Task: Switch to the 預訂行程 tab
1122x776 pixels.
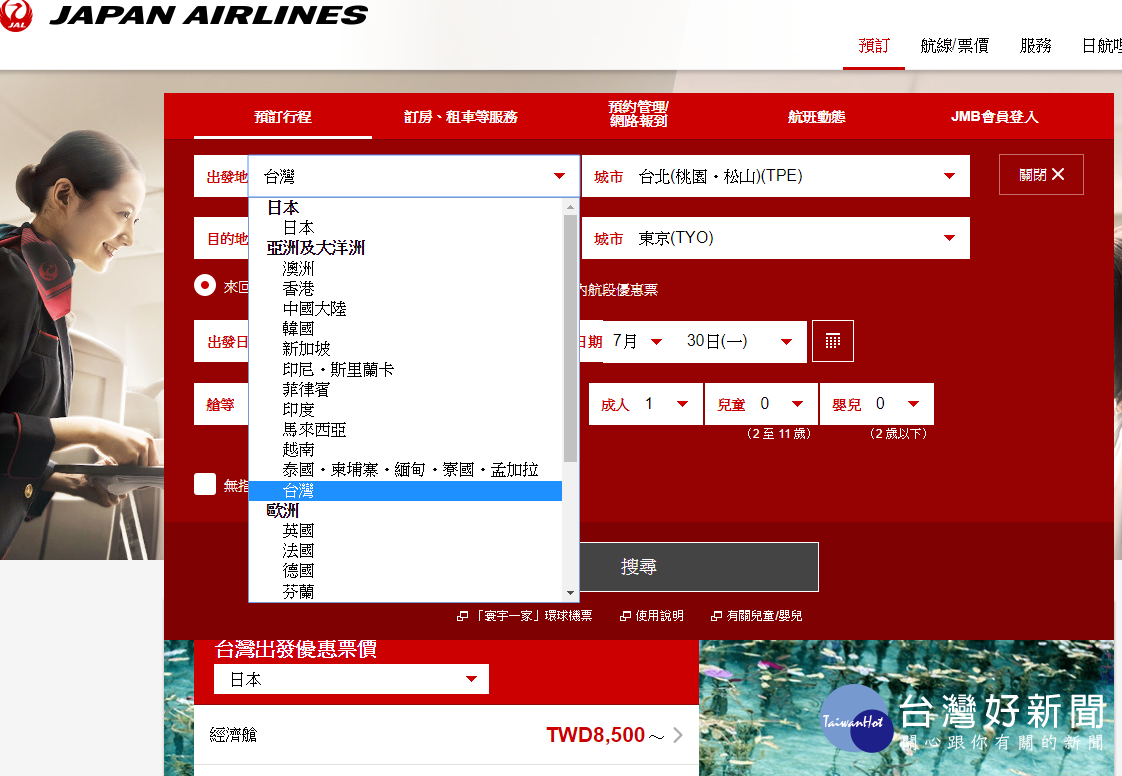Action: click(283, 117)
